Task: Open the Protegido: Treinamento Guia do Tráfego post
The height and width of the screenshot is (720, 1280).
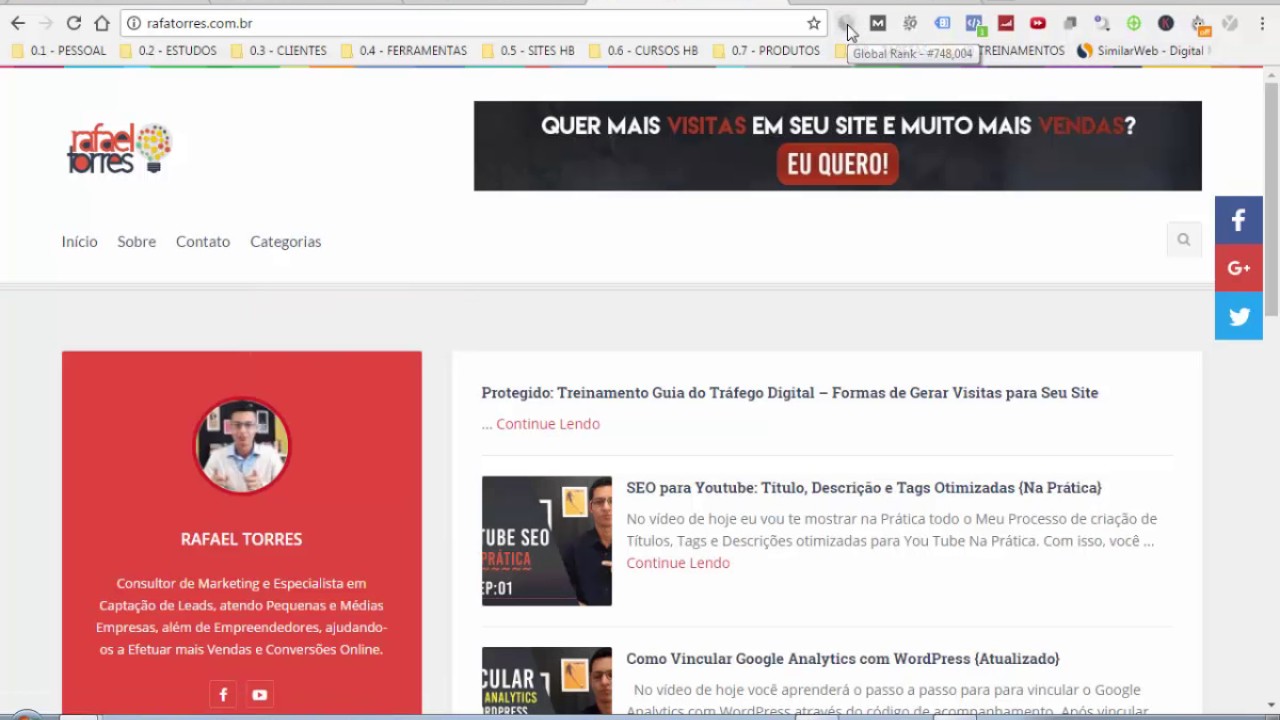Action: tap(790, 393)
